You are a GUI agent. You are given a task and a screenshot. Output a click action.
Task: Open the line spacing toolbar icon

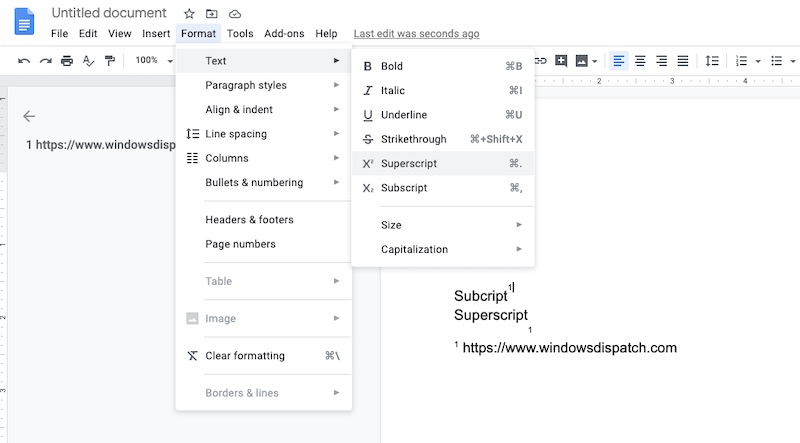tap(712, 61)
